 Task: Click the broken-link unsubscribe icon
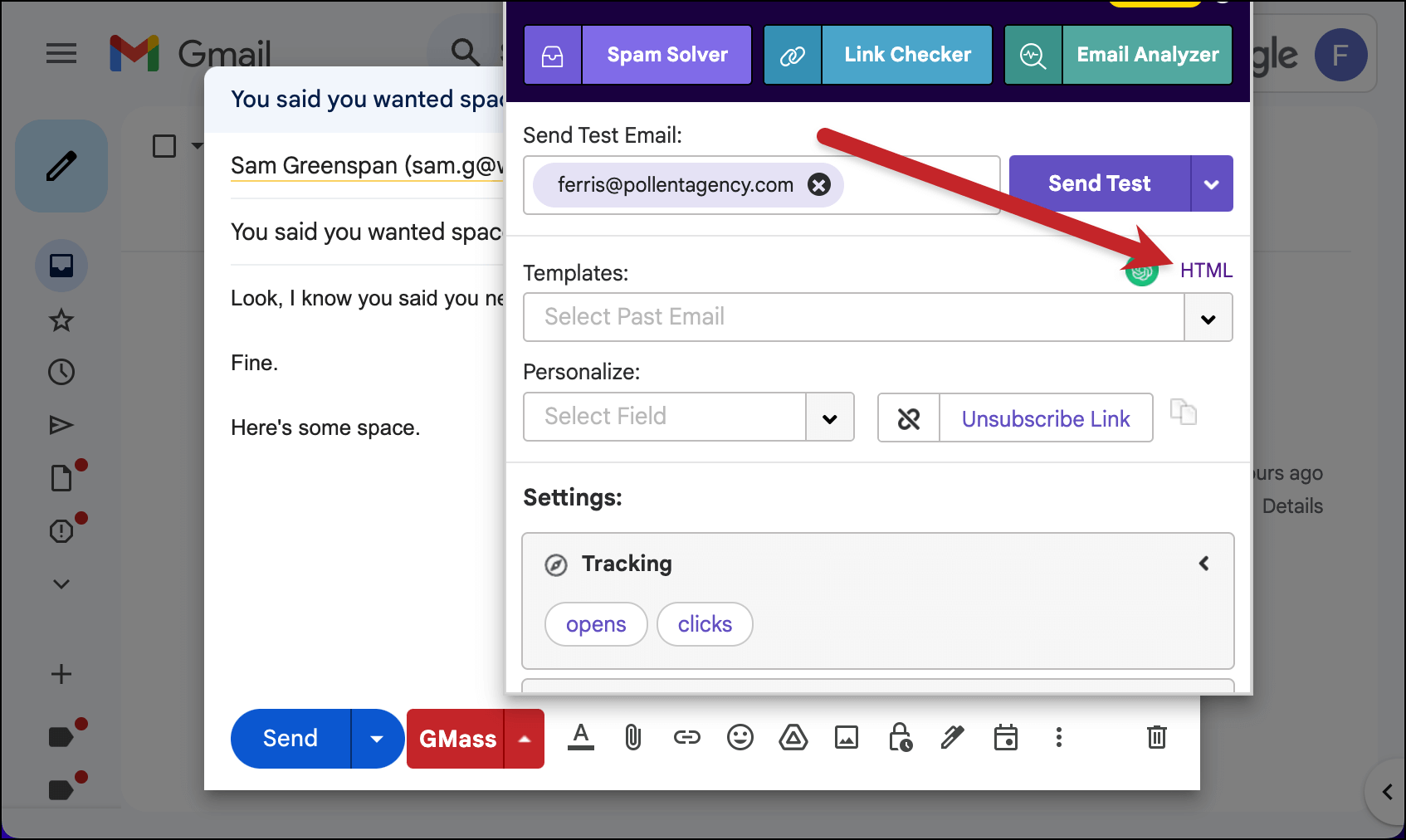pyautogui.click(x=909, y=418)
